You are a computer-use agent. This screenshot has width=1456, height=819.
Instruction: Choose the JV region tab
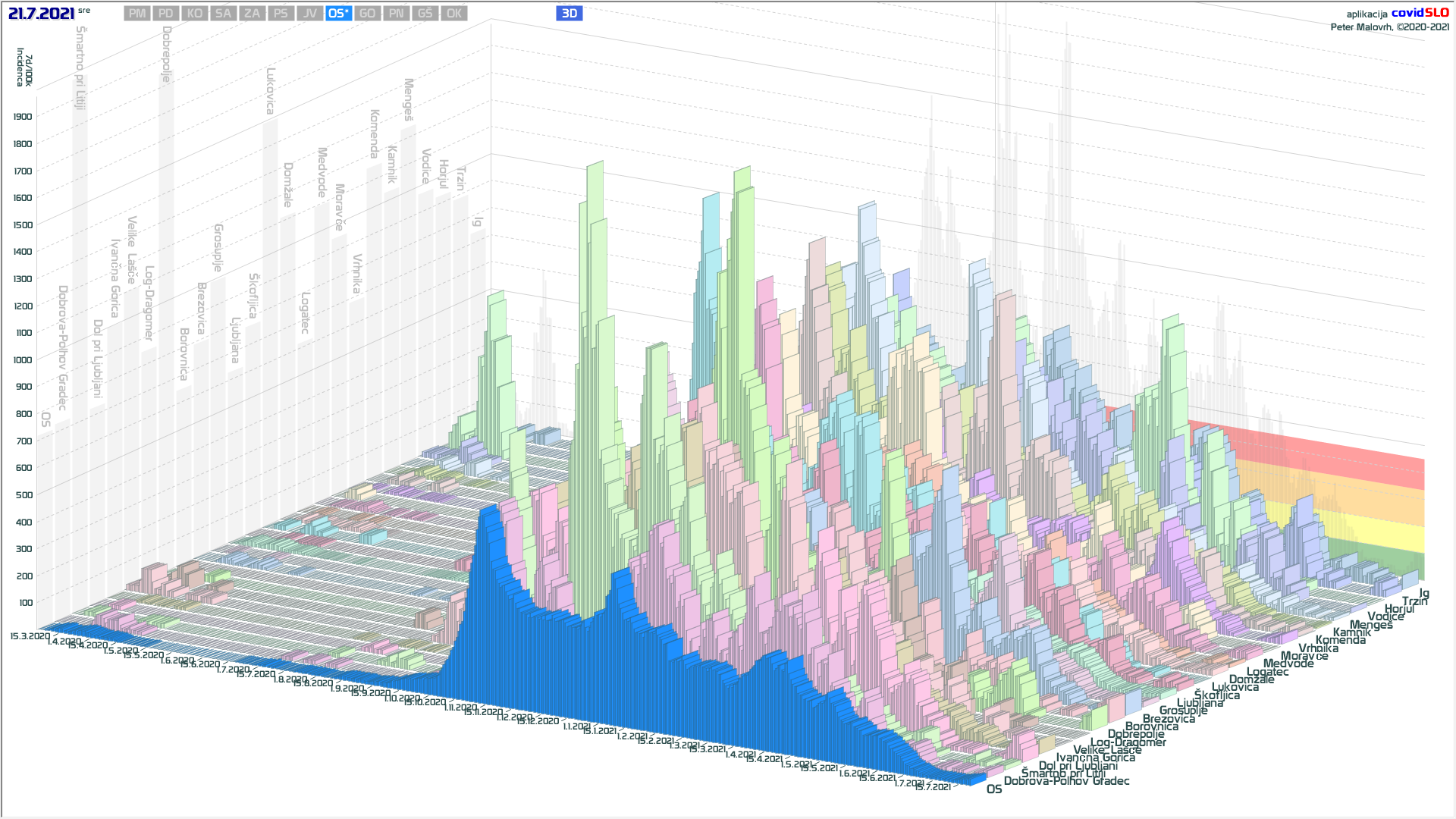point(309,14)
